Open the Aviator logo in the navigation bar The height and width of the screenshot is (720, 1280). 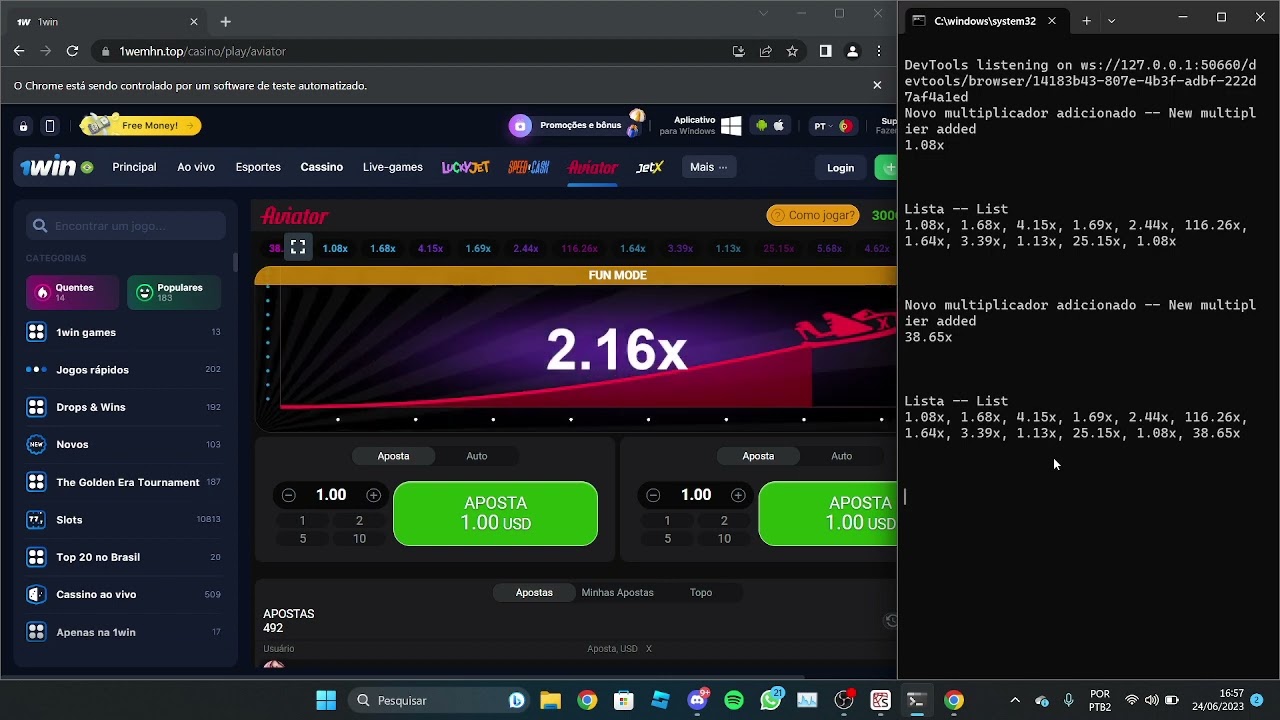[x=593, y=167]
